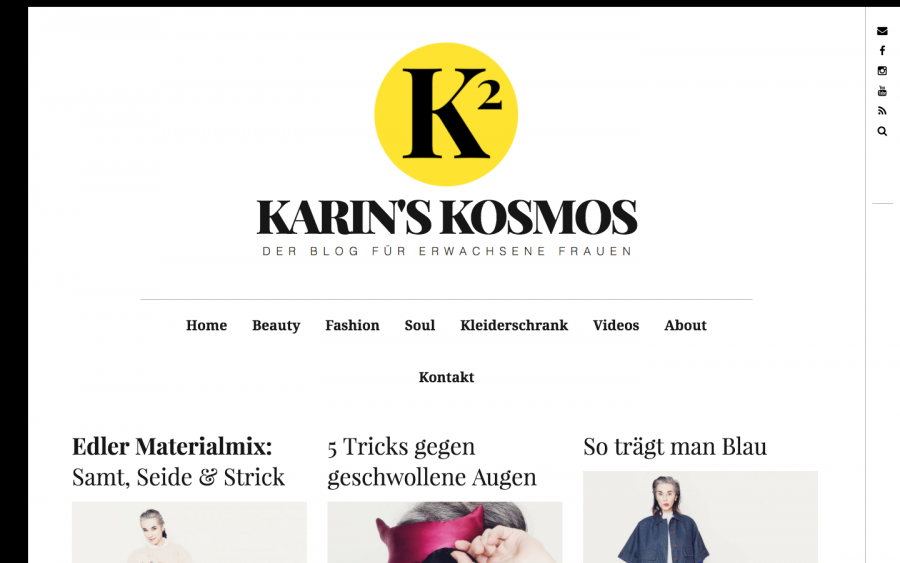
Task: Open article So trägt man Blau
Action: click(x=675, y=446)
